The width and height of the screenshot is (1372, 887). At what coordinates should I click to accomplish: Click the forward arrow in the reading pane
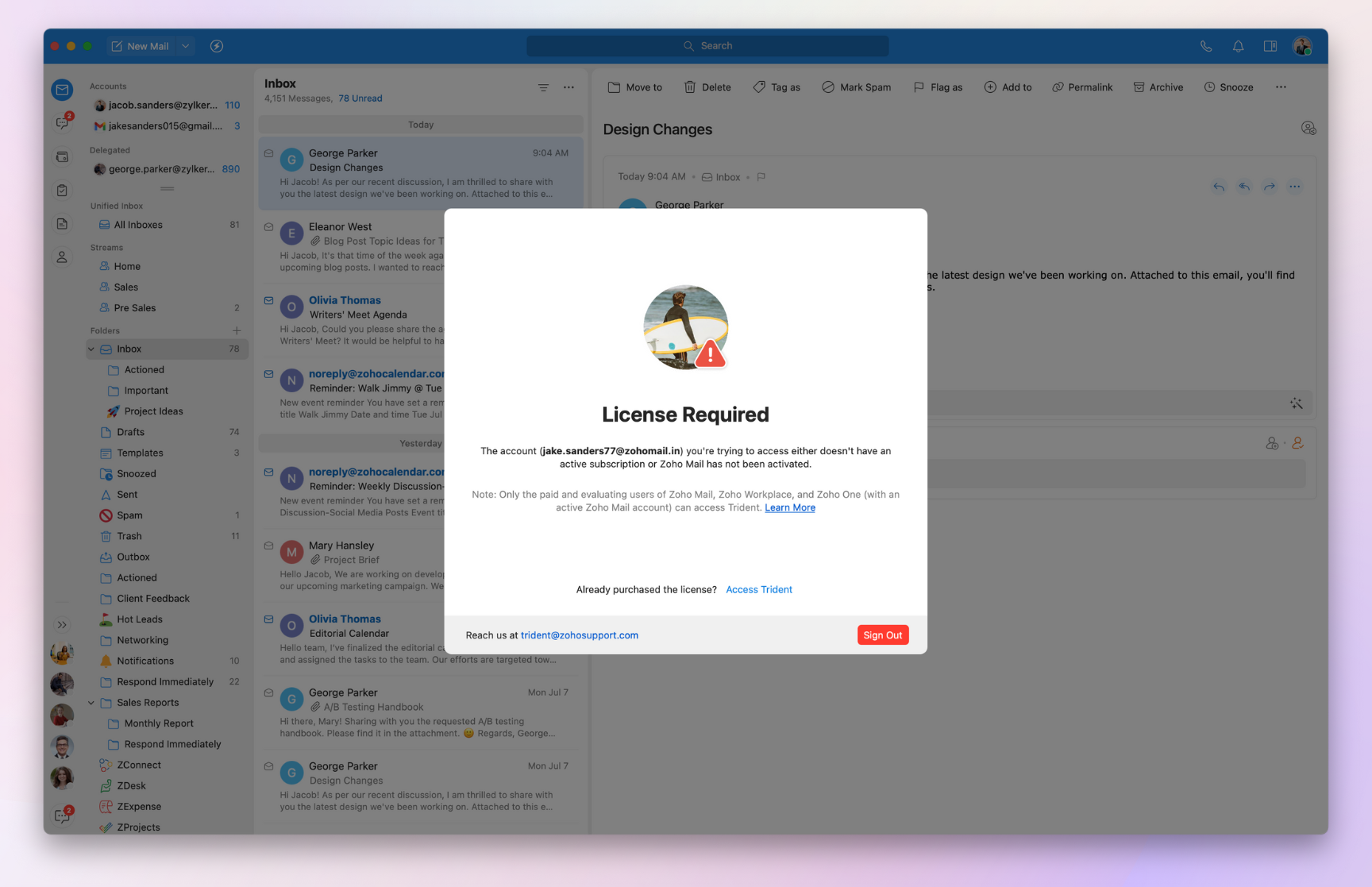tap(1270, 187)
